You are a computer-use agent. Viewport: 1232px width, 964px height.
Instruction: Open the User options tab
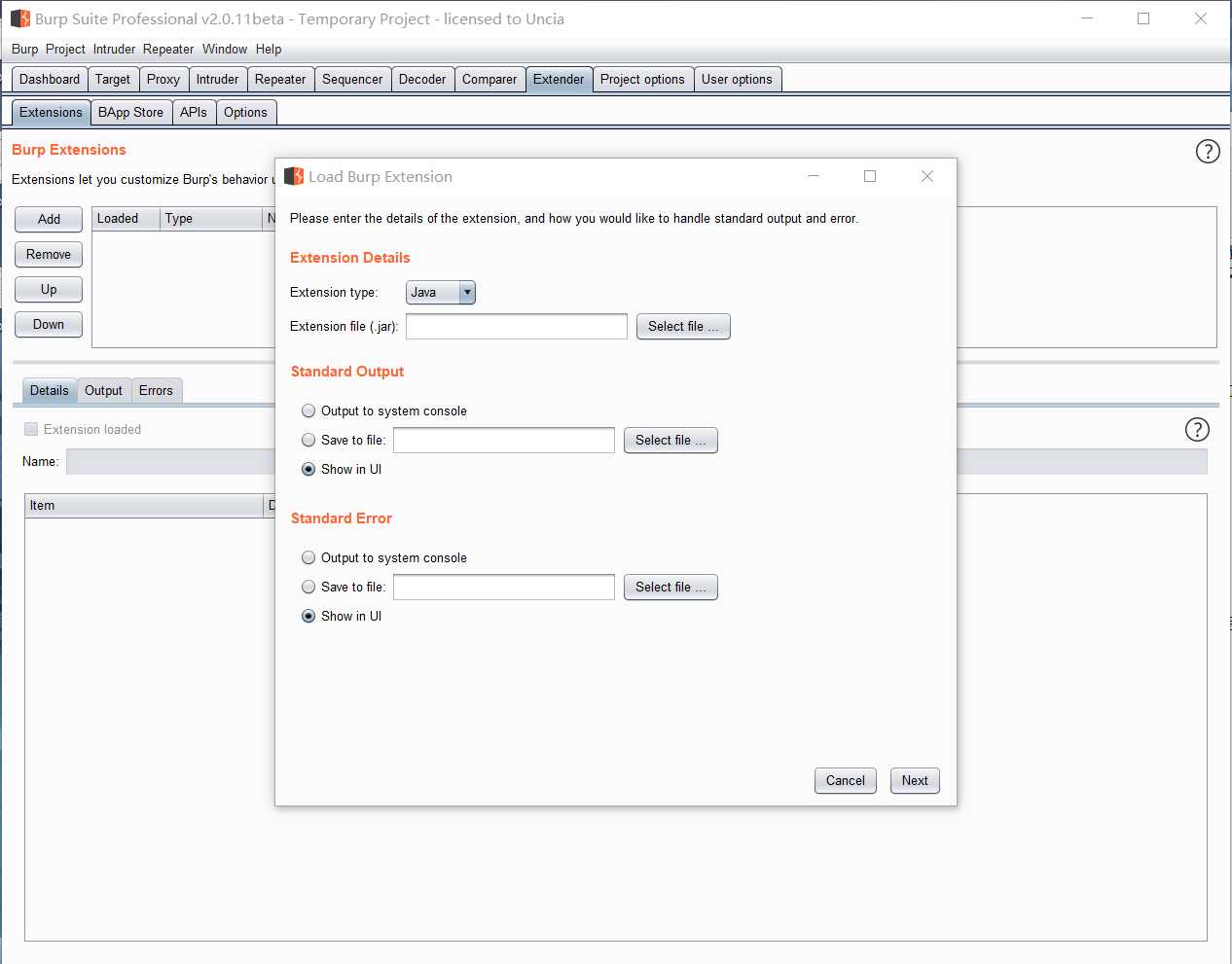(x=737, y=79)
